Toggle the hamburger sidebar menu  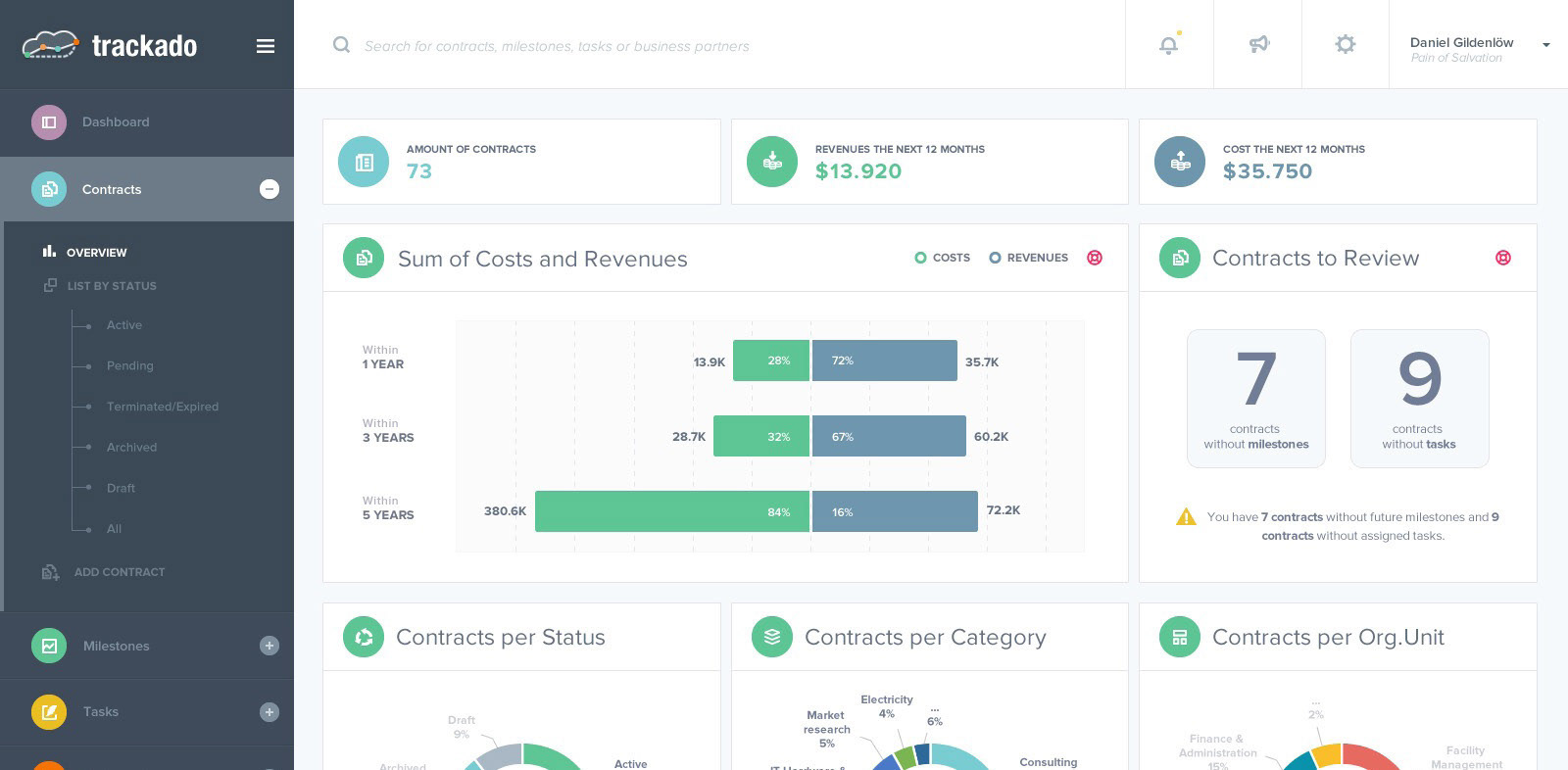[266, 46]
